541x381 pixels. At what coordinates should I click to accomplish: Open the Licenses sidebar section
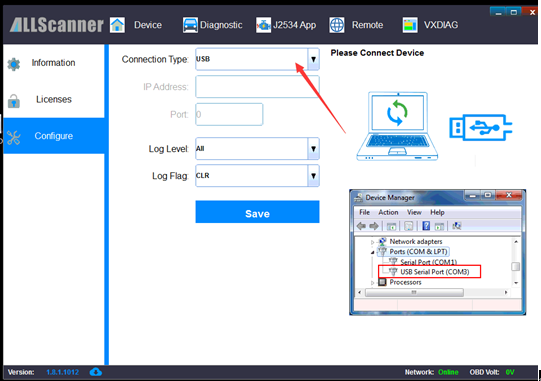tap(54, 99)
